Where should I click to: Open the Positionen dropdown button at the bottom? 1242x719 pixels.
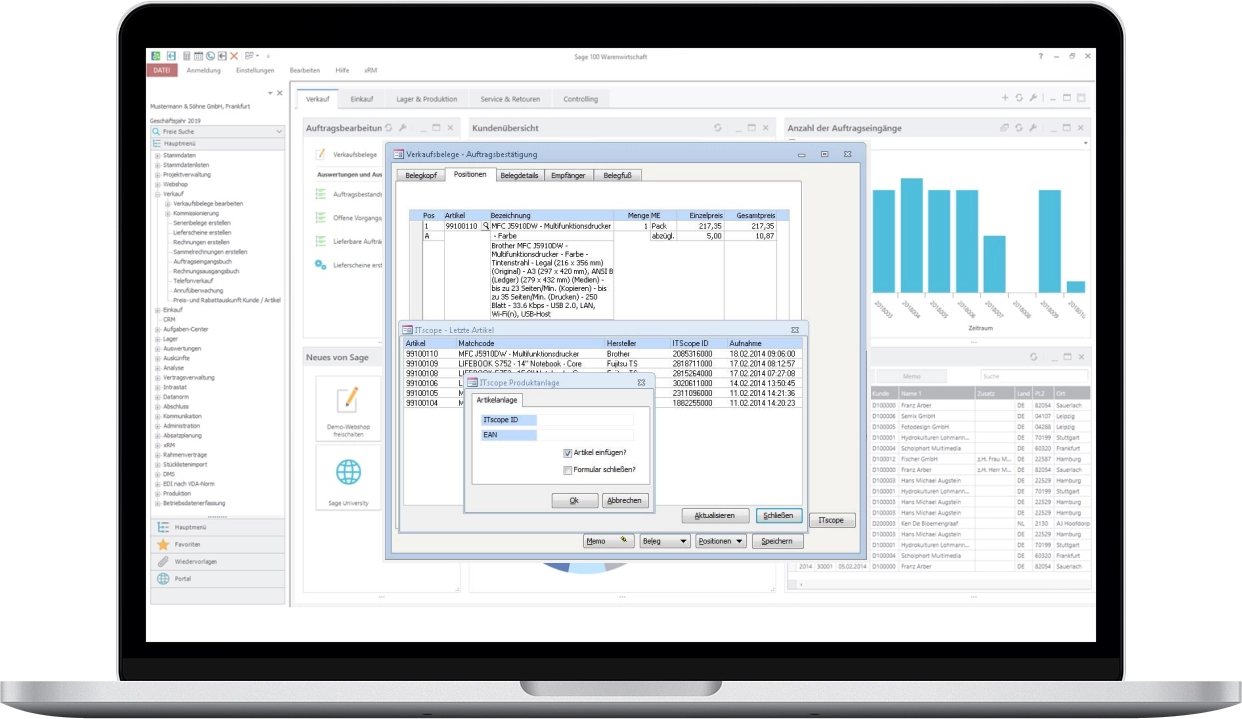[721, 541]
